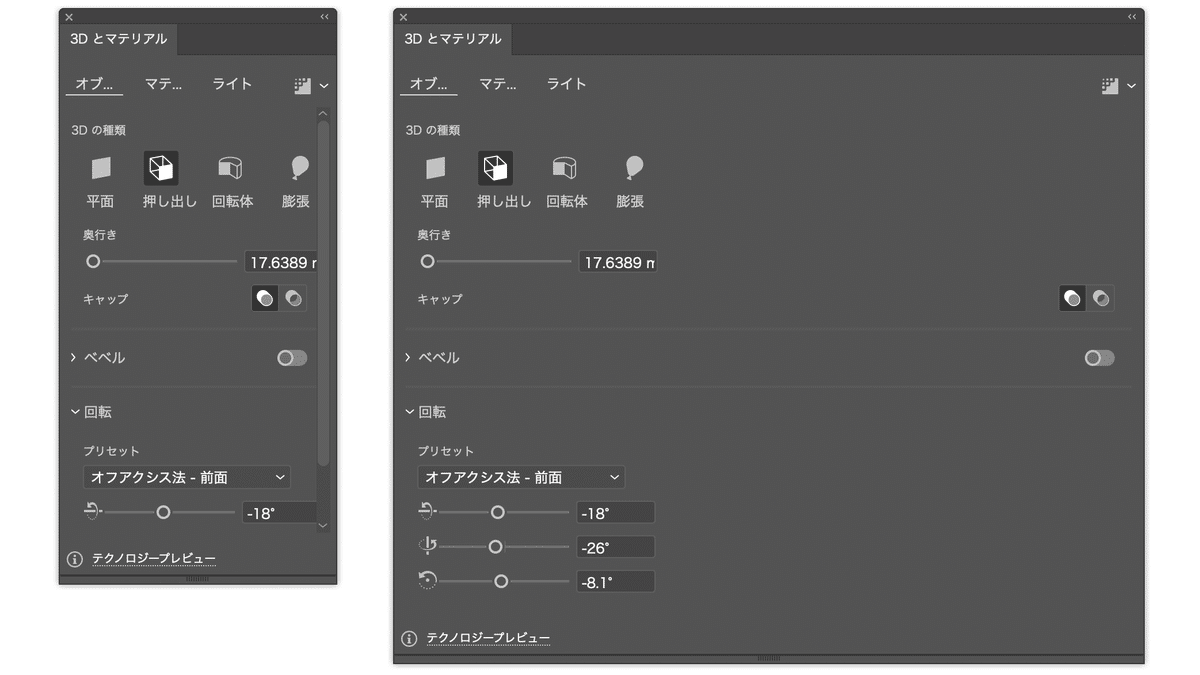Screen dimensions: 1200x675
Task: Open テクノロジープレビュー link in right panel
Action: click(x=488, y=638)
